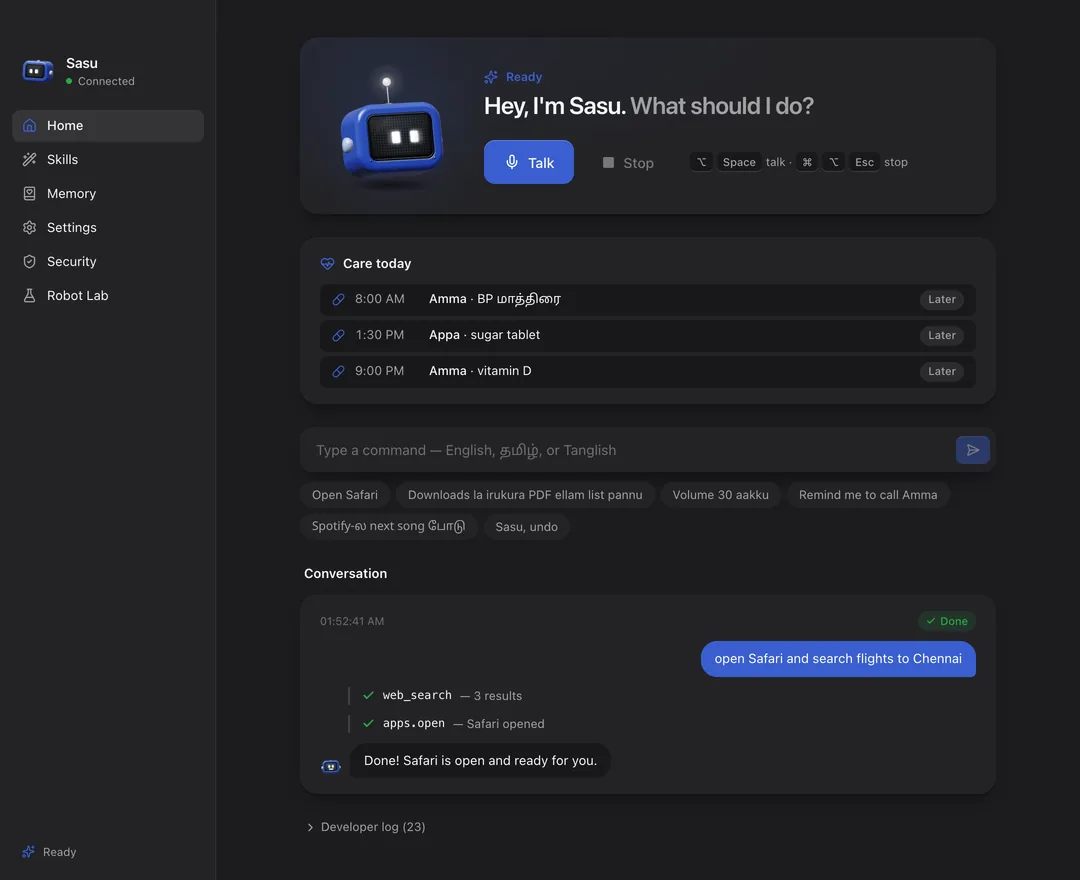Viewport: 1080px width, 880px height.
Task: Click the pill icon for 8:00 AM reminder
Action: coord(338,299)
